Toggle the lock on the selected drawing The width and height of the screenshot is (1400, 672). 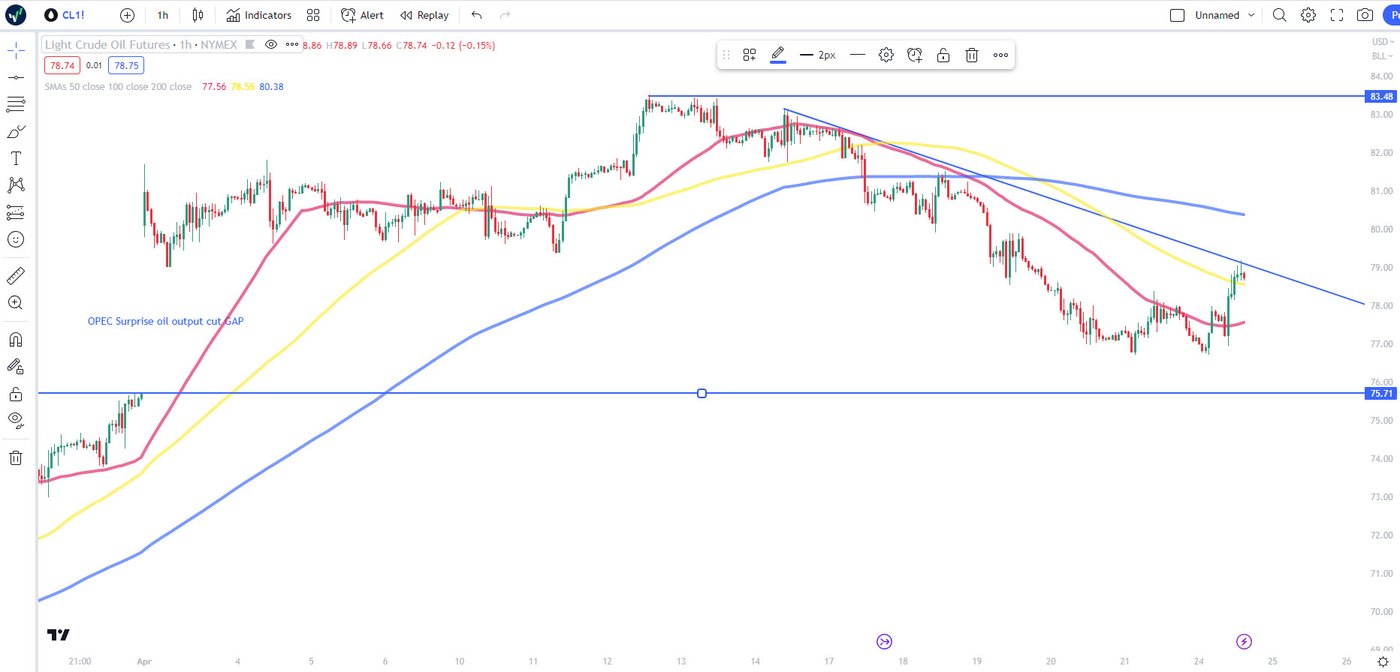943,55
